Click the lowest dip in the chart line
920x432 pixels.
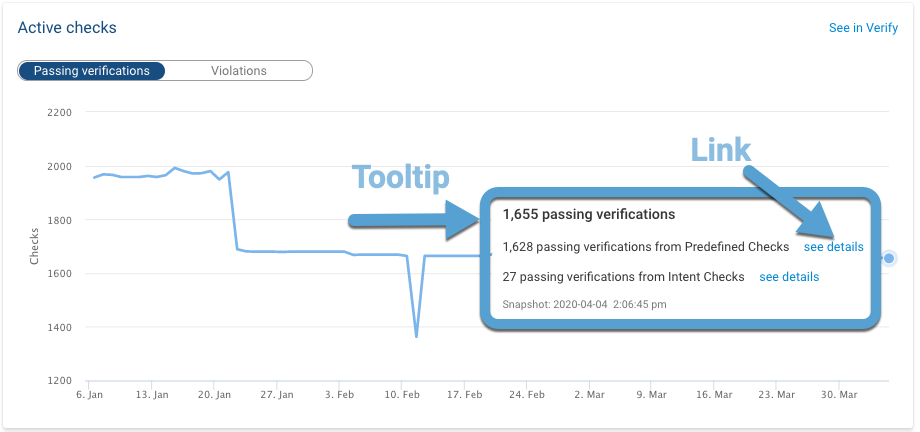(x=416, y=337)
